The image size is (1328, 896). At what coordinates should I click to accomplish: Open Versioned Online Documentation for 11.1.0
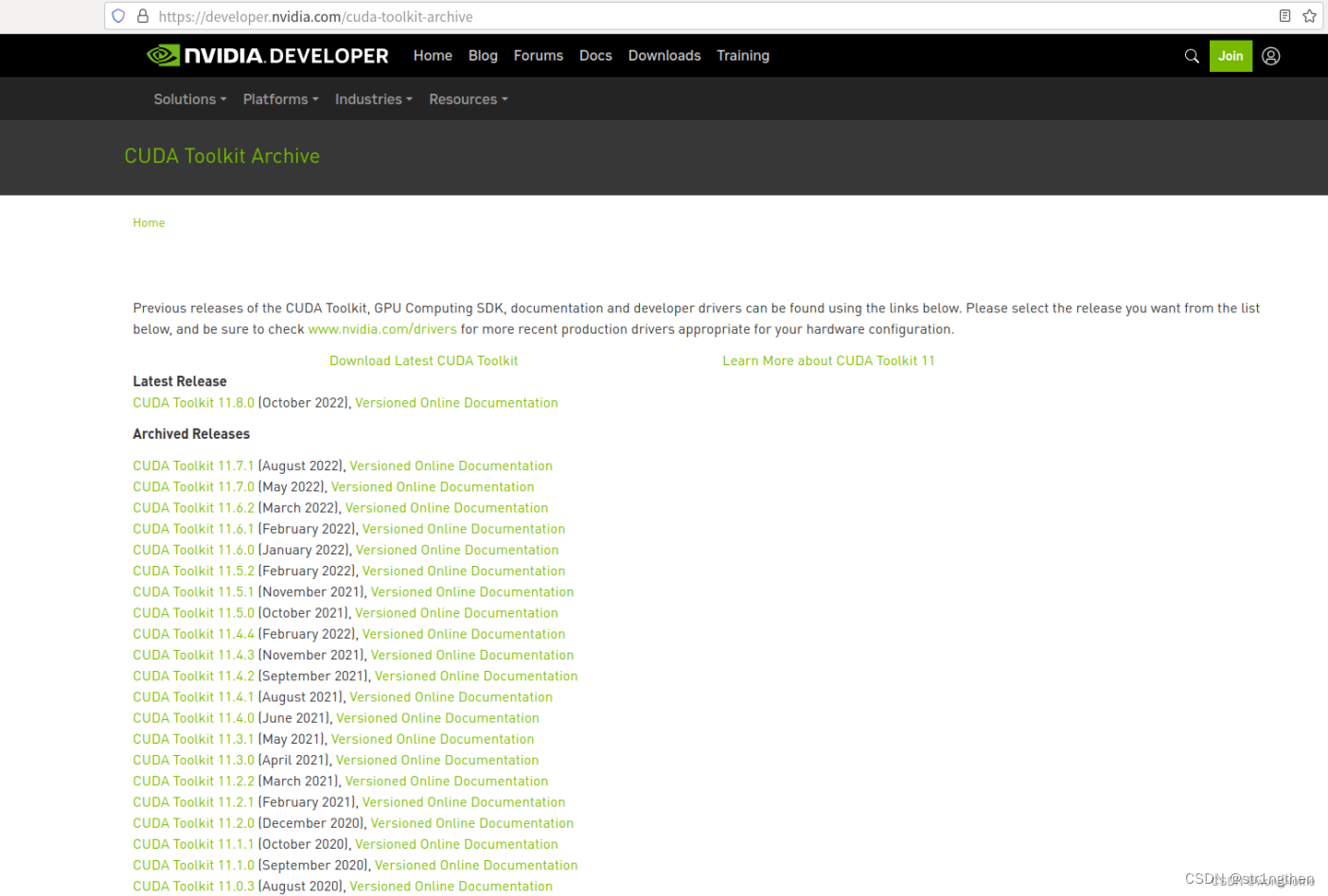[476, 866]
